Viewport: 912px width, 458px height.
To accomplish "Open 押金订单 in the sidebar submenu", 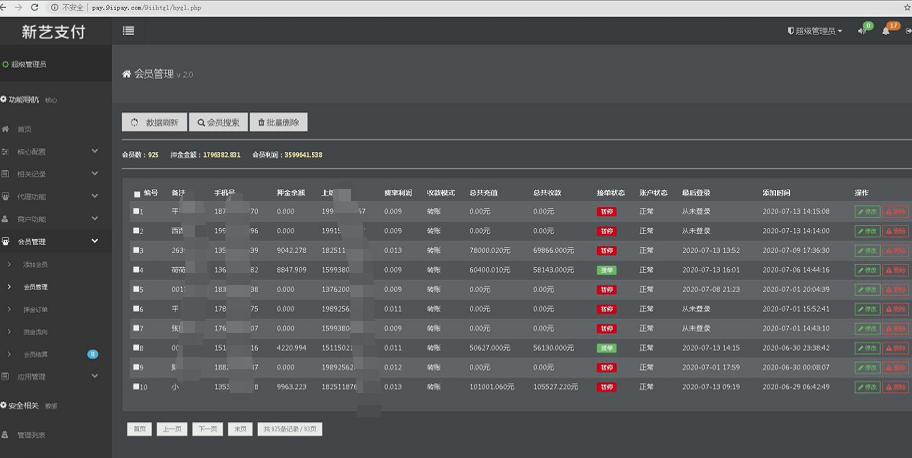I will (x=35, y=309).
